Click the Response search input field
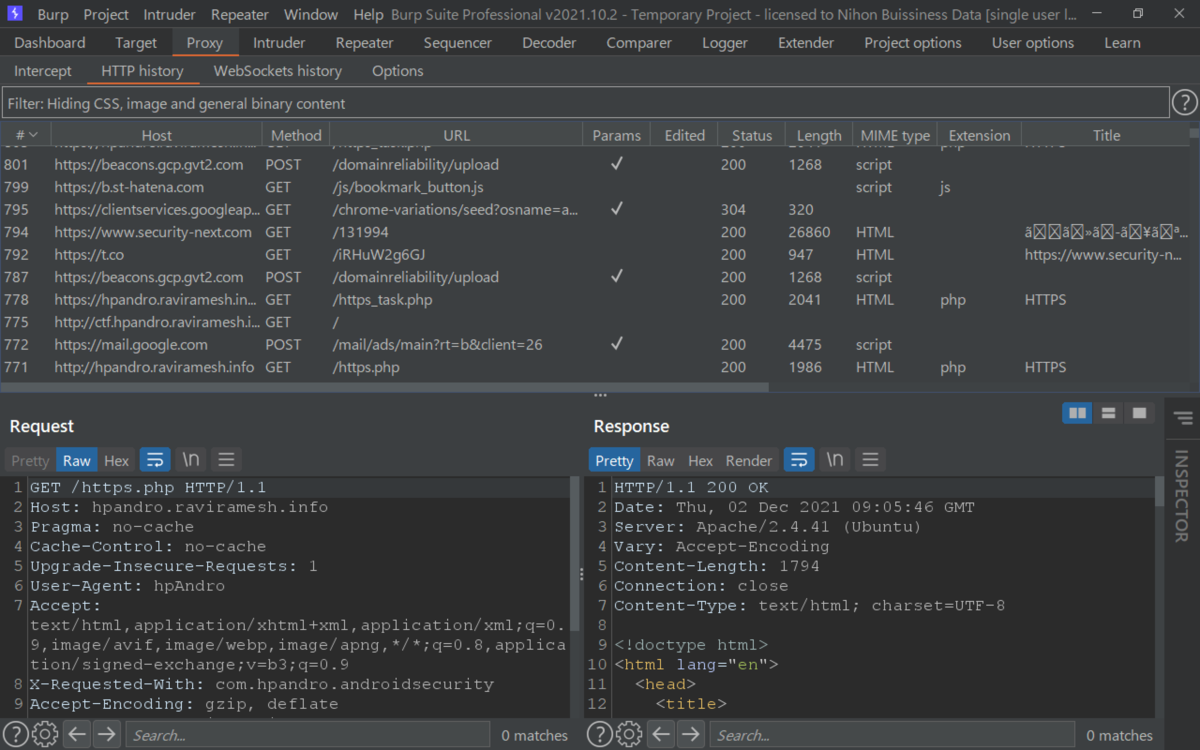1200x750 pixels. (x=892, y=735)
